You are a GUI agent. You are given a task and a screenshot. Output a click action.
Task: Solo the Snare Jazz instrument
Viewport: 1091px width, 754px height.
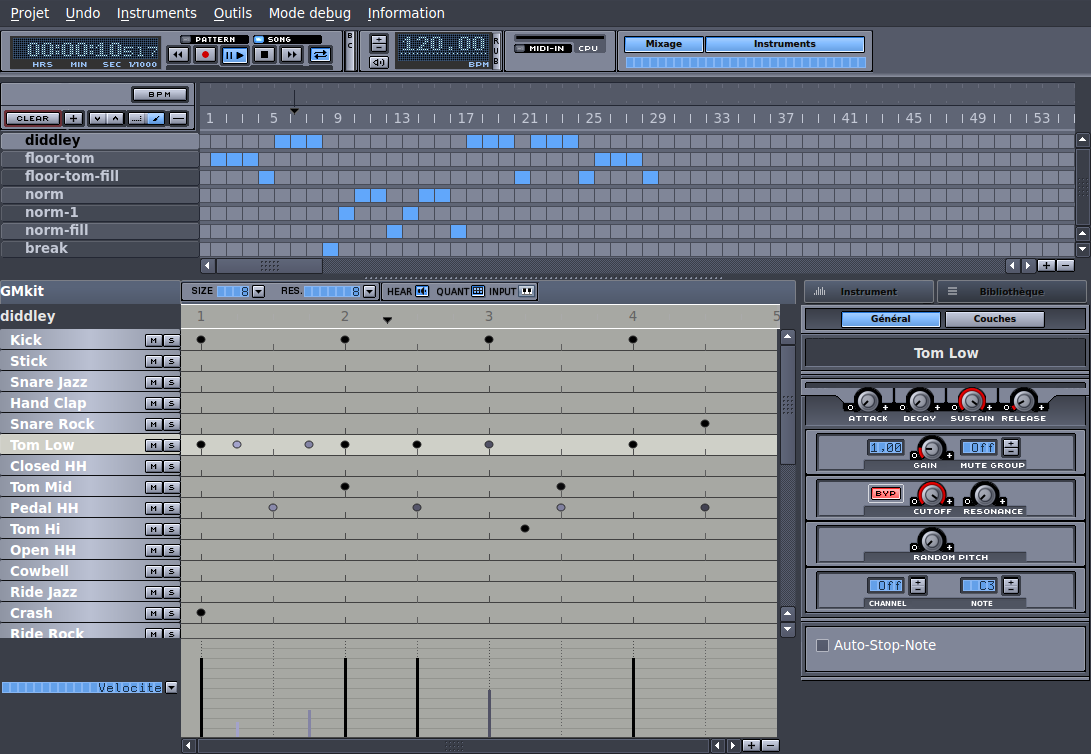tap(170, 383)
